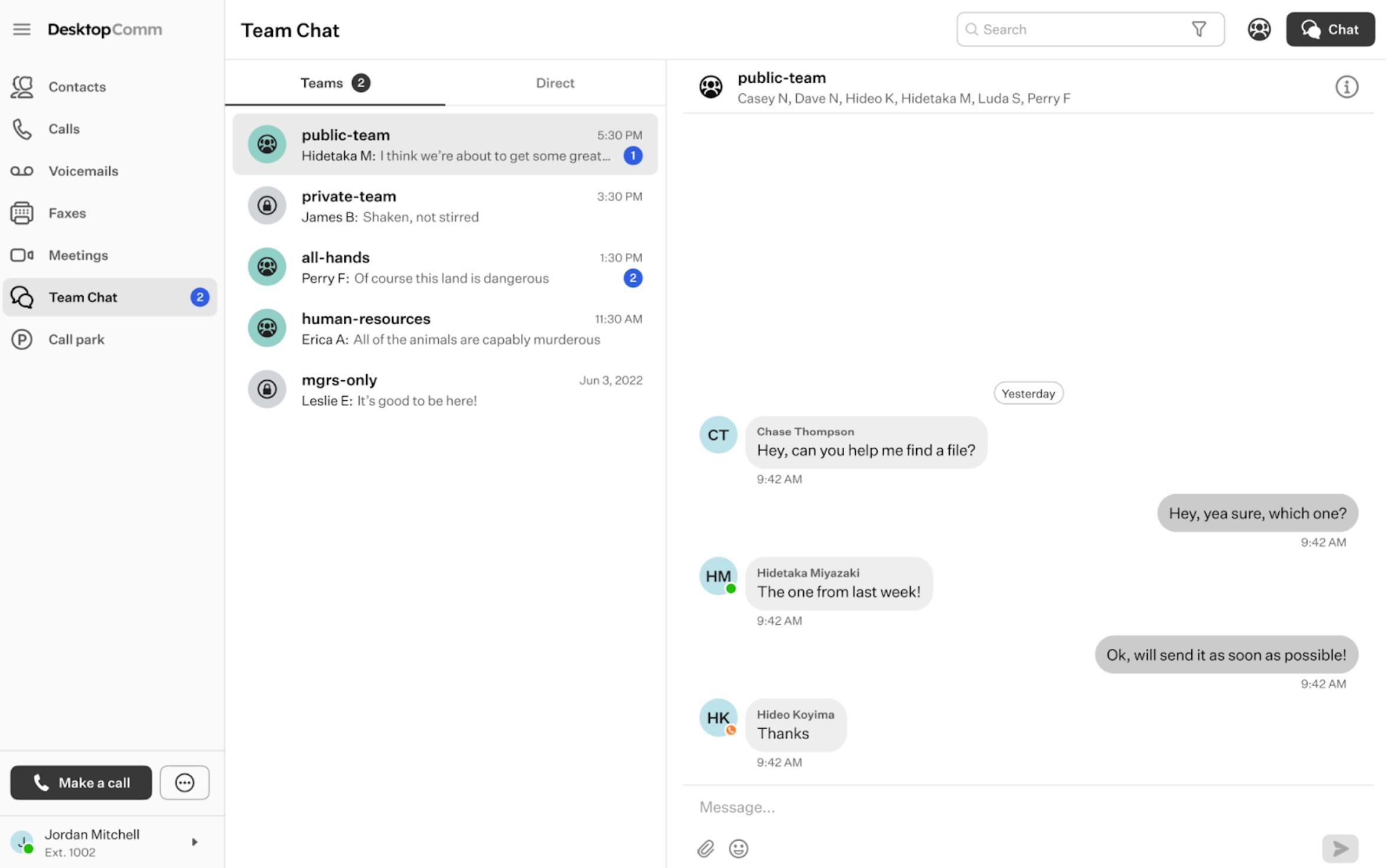Click the Message input box
1391x868 pixels.
pyautogui.click(x=1028, y=807)
